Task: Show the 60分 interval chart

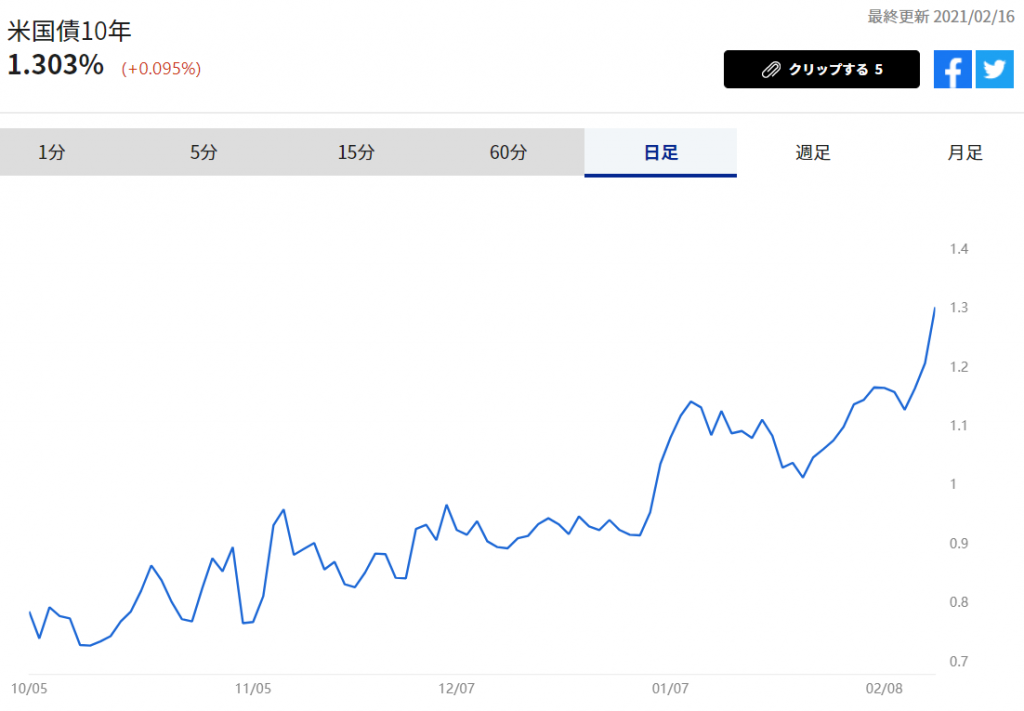Action: coord(508,153)
